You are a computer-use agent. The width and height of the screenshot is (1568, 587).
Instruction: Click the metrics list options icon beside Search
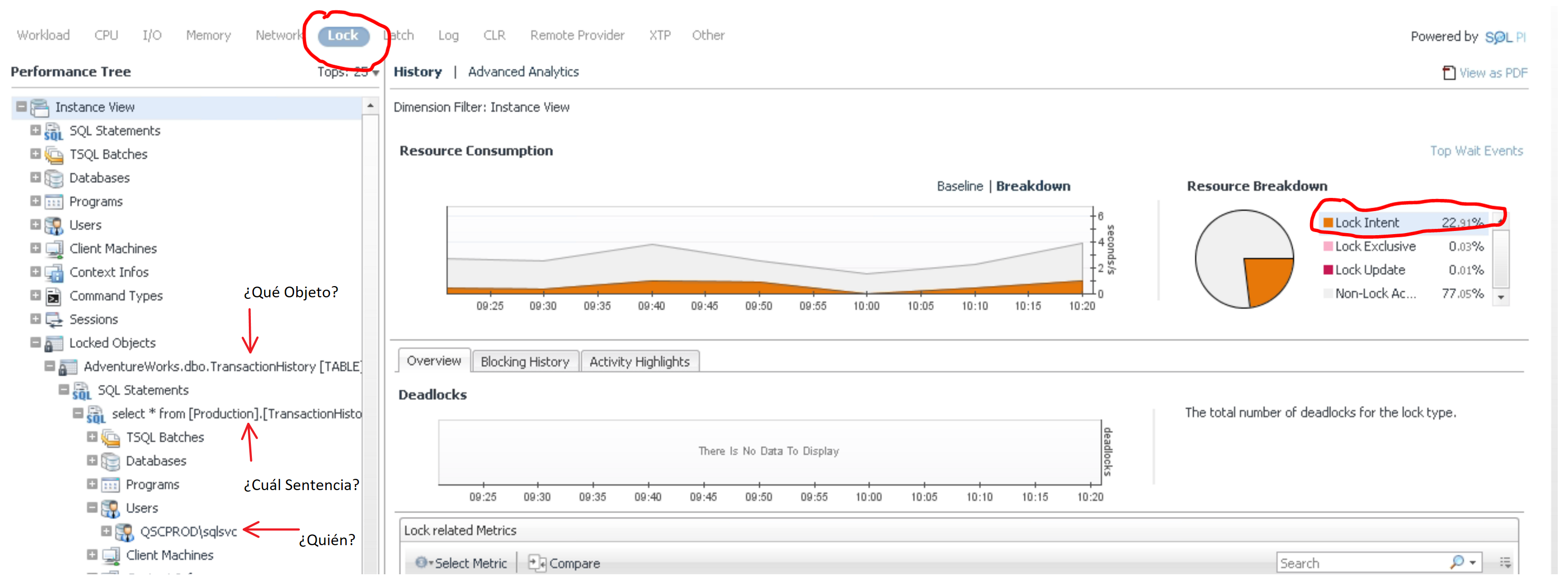[x=1505, y=563]
